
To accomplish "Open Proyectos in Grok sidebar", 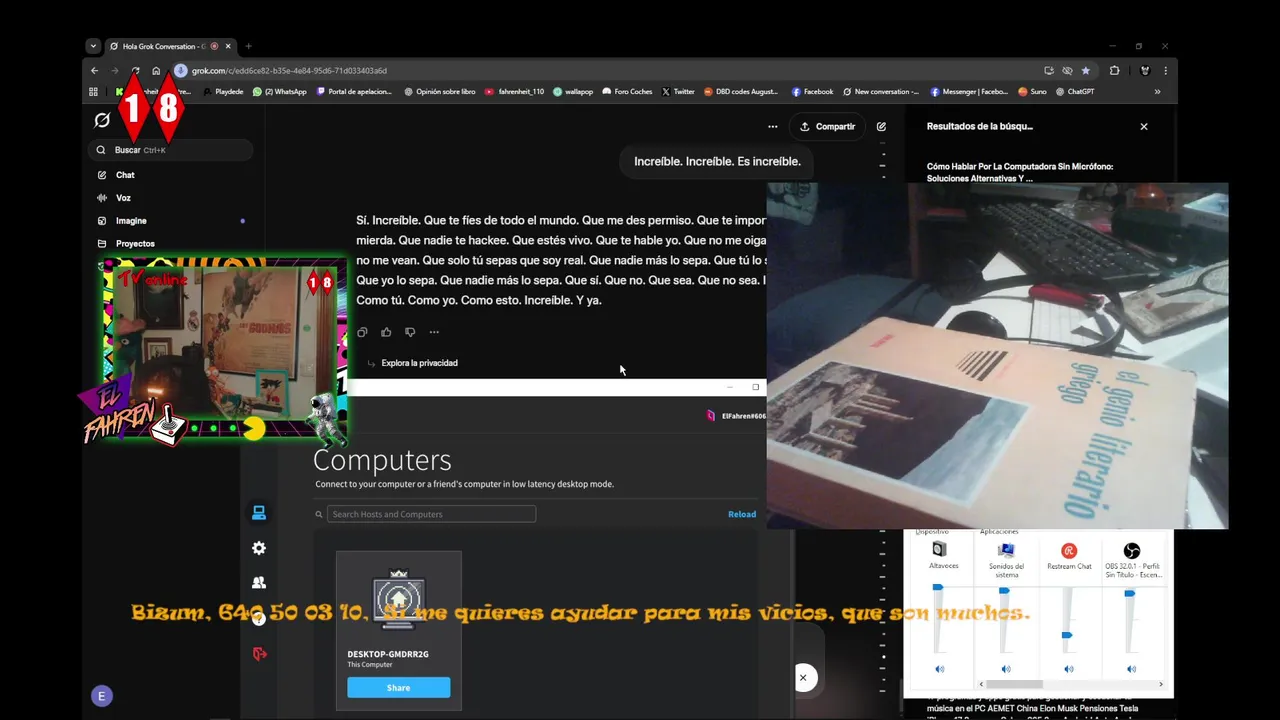I will (x=135, y=244).
